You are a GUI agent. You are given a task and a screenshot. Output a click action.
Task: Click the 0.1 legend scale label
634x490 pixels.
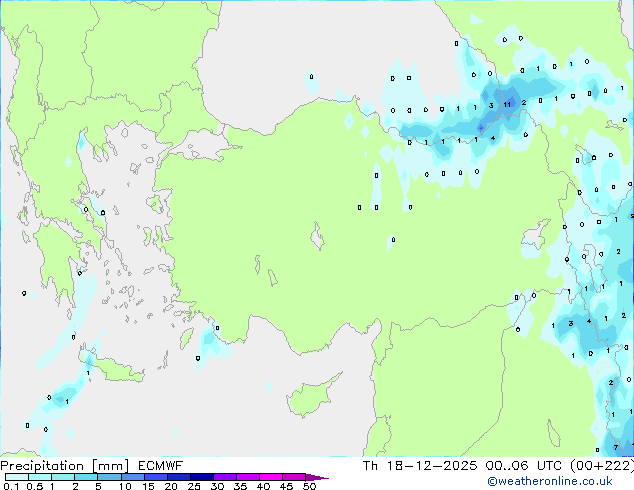tap(11, 486)
